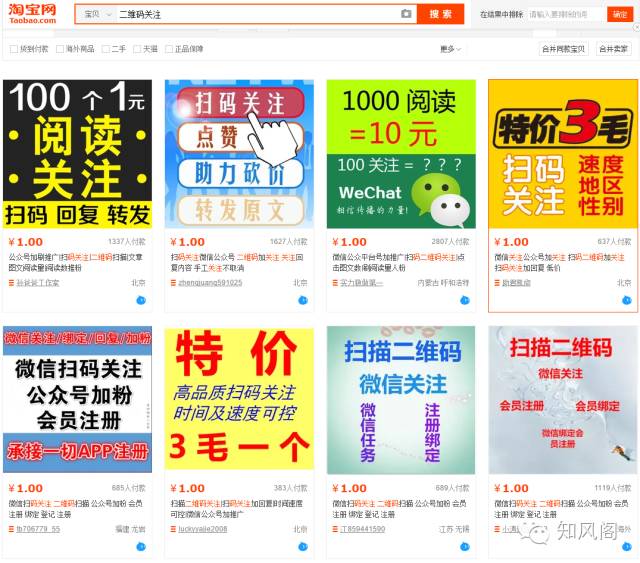Open the 宝贝 search type dropdown
Screen dimensions: 640x563
98,14
